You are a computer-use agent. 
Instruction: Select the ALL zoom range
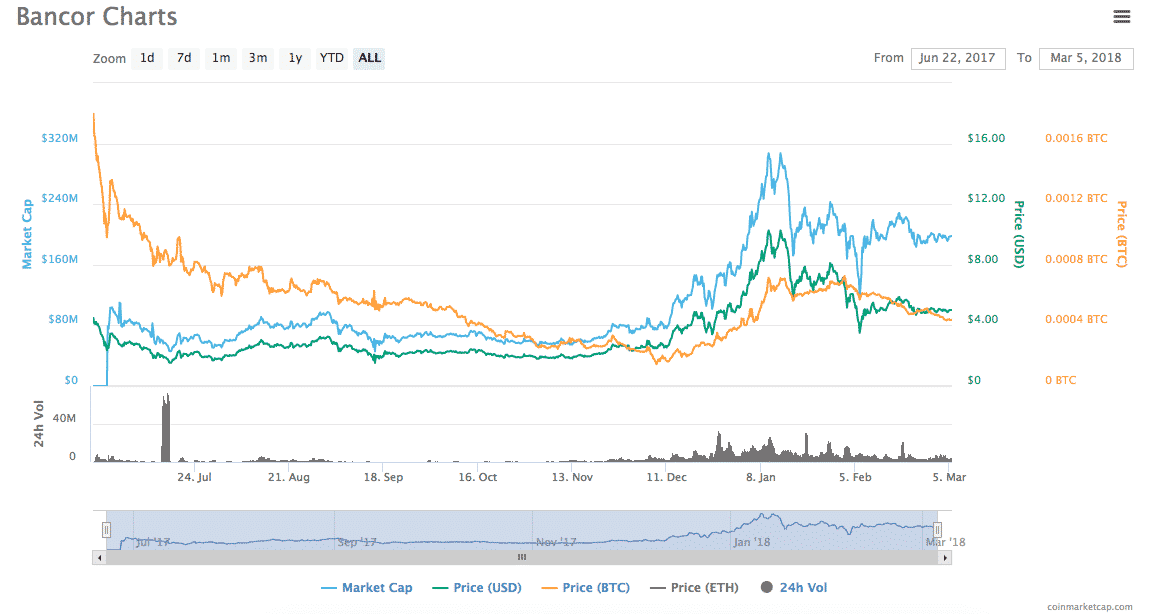(369, 58)
